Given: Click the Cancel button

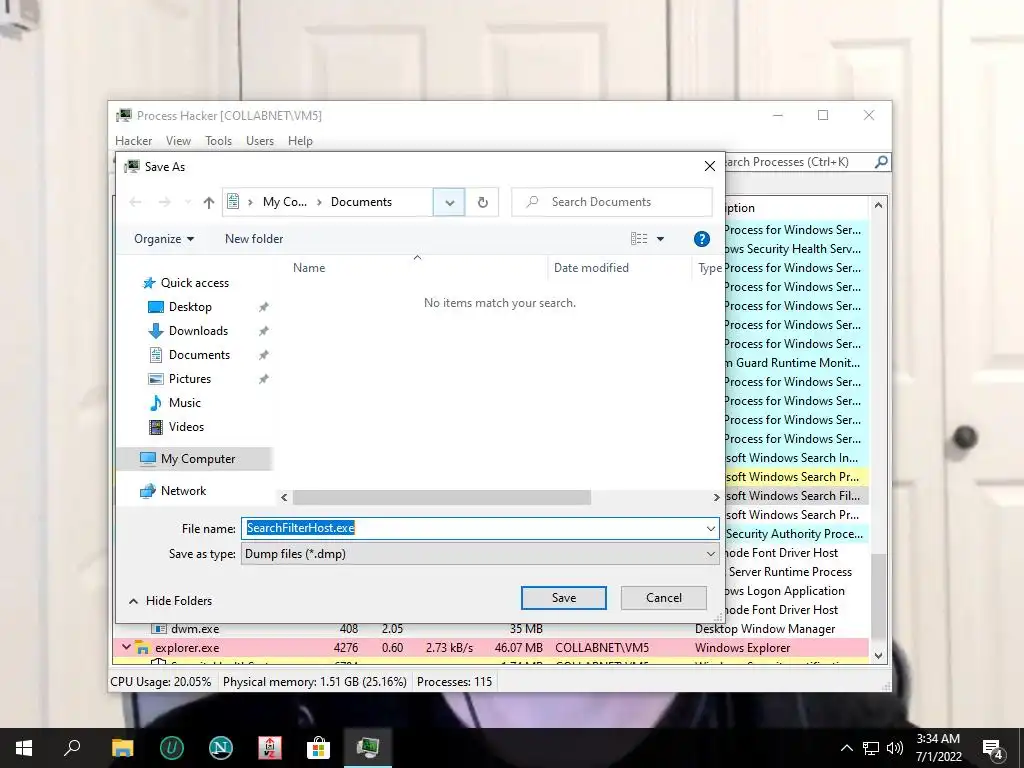Looking at the screenshot, I should pos(664,598).
